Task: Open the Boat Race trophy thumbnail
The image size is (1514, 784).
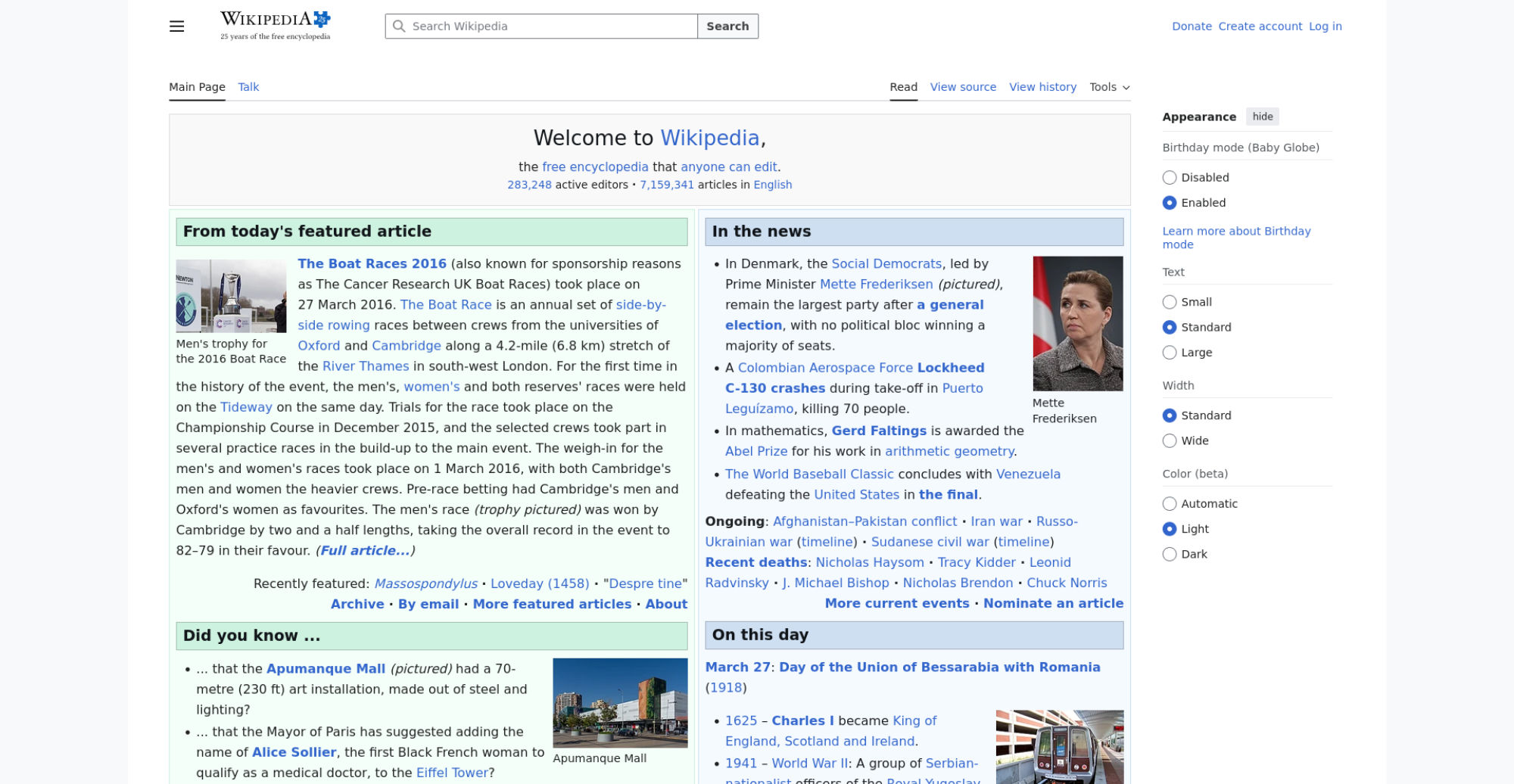Action: (x=231, y=296)
